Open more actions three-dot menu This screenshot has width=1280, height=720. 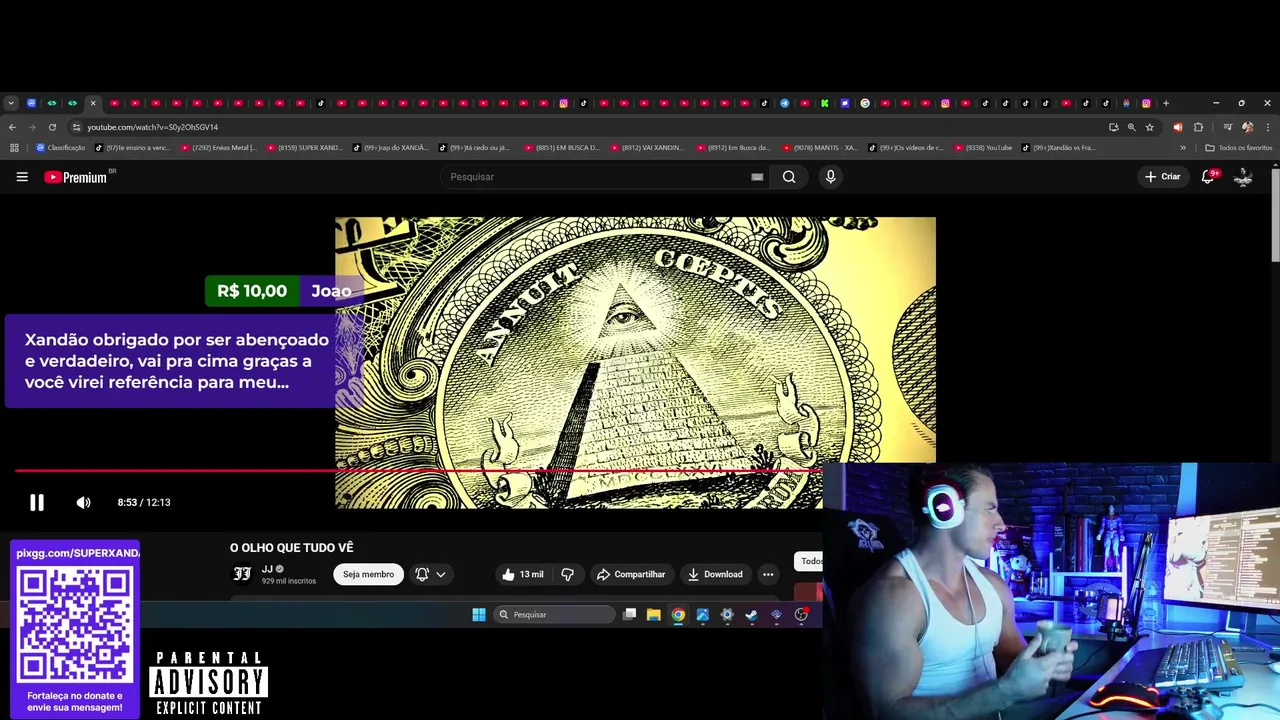point(768,574)
